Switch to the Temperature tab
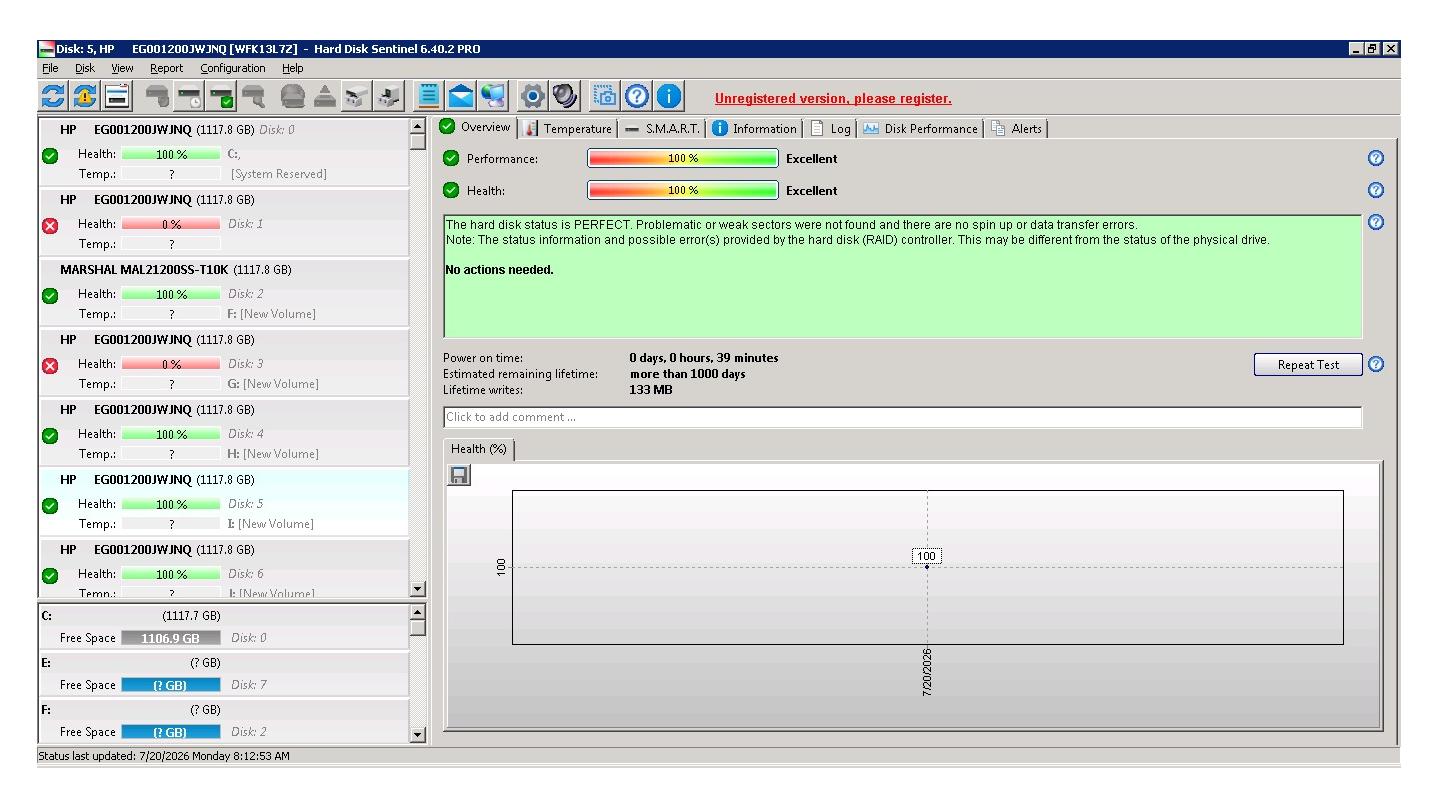The width and height of the screenshot is (1438, 809). [568, 128]
